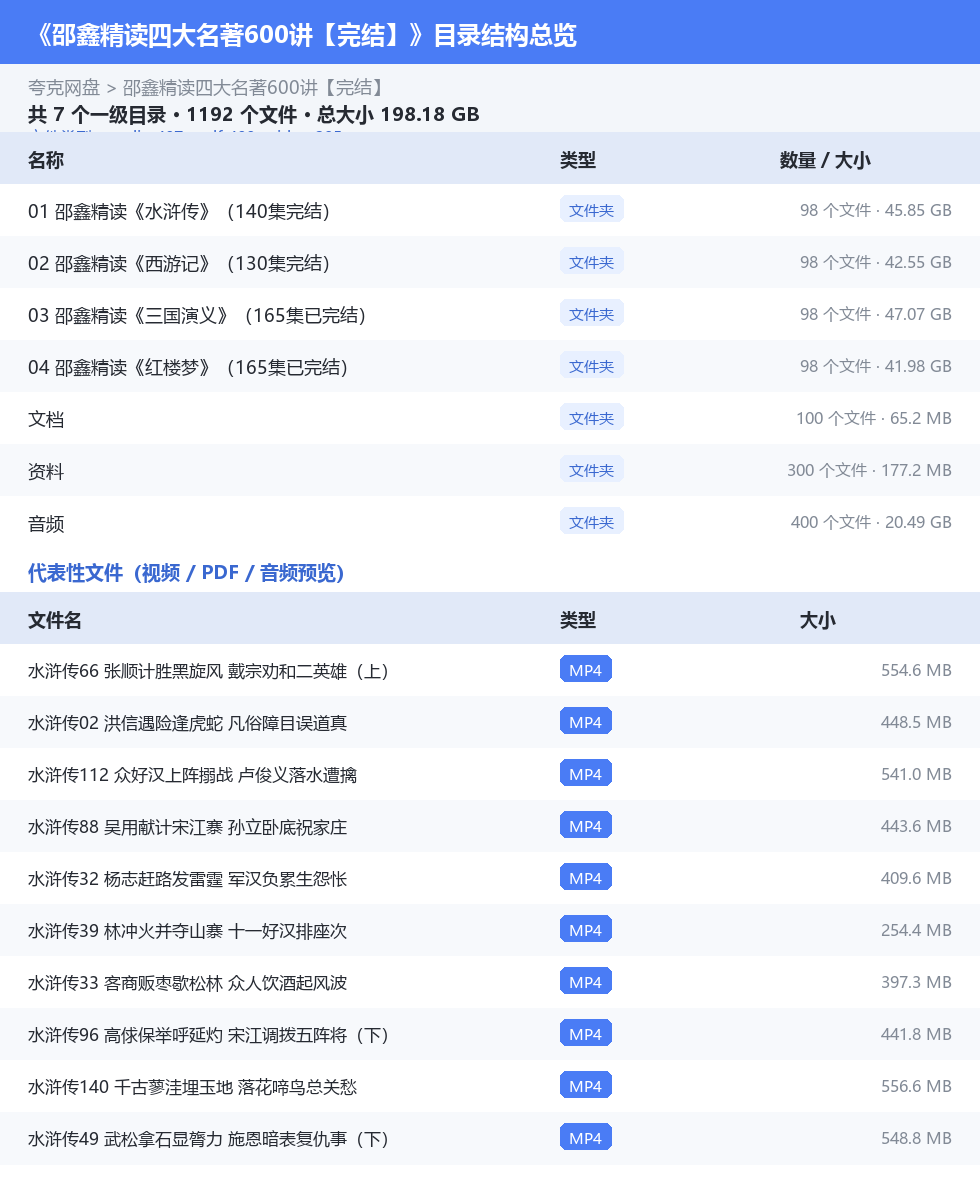Click summary text 共 7 个一级目录
This screenshot has width=980, height=1196.
97,114
